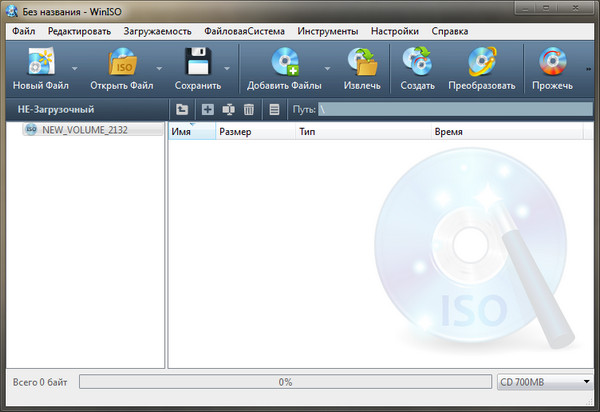Click the new folder plus icon
This screenshot has height=412, width=600.
tap(208, 109)
